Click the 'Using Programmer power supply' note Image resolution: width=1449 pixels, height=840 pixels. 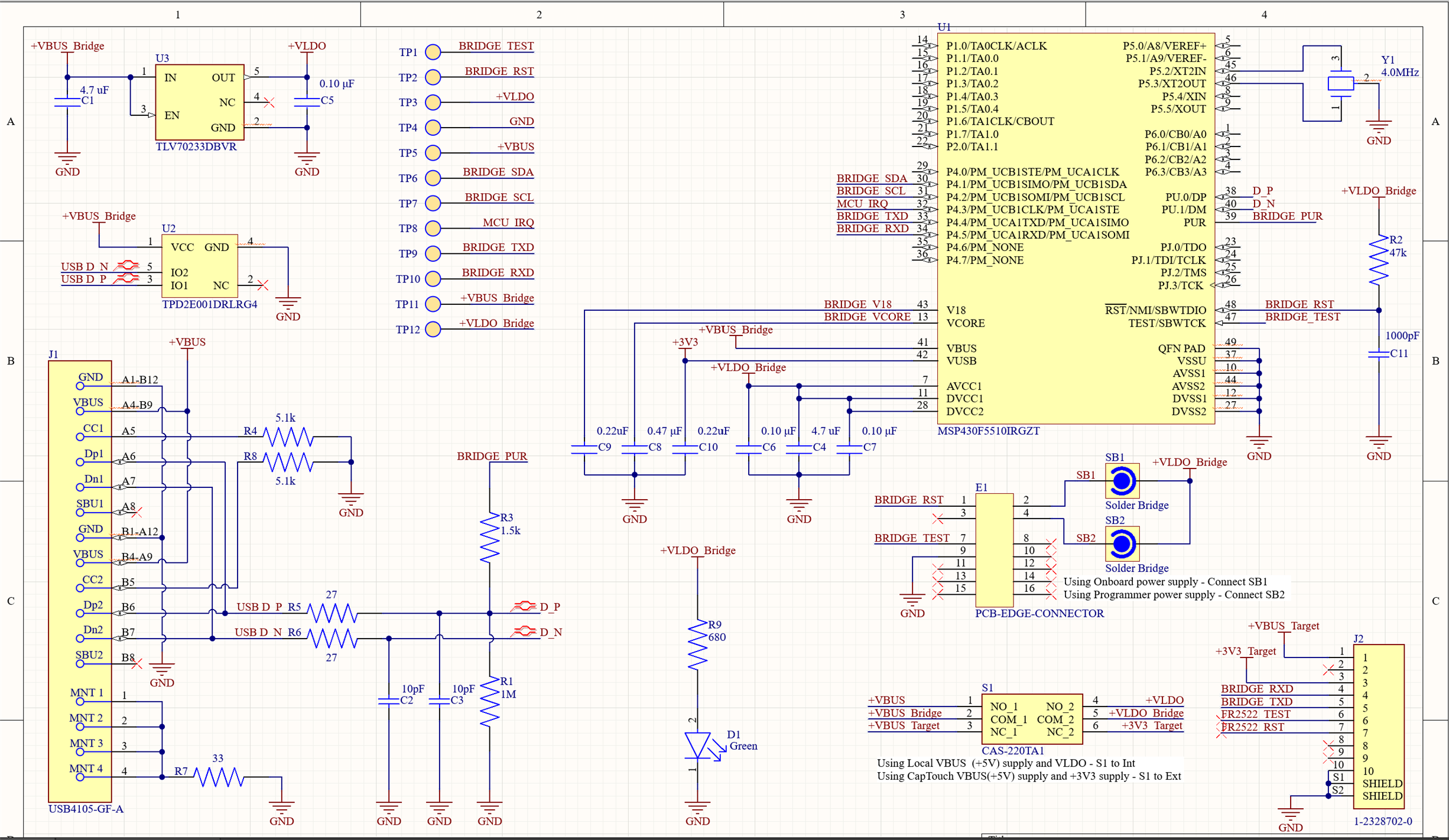click(x=1174, y=595)
